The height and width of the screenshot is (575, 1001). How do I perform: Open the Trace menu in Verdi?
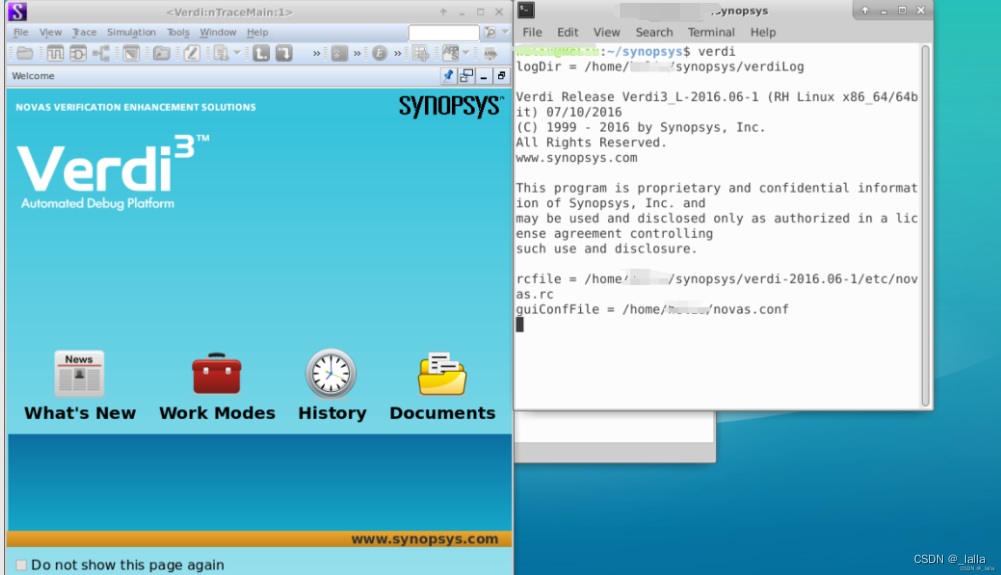[x=85, y=32]
